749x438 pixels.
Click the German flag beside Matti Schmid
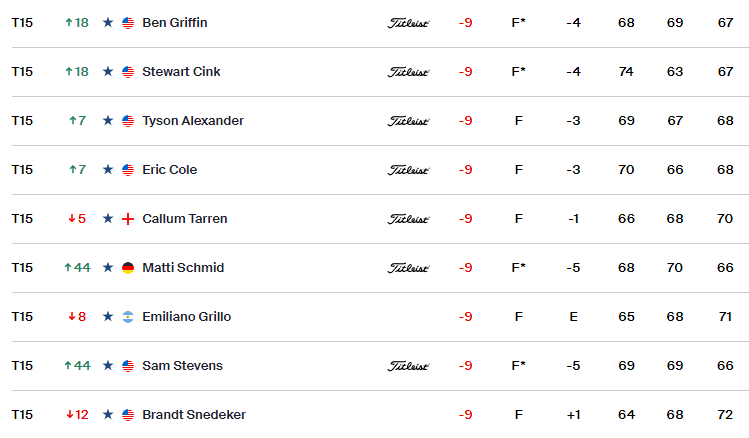[x=128, y=268]
